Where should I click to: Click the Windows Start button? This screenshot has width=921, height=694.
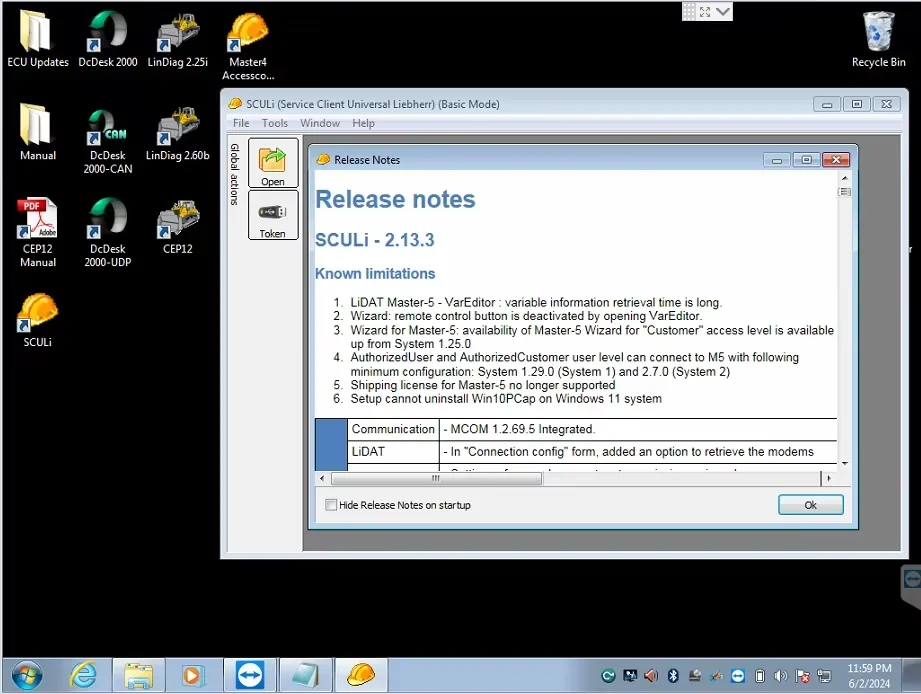(26, 676)
